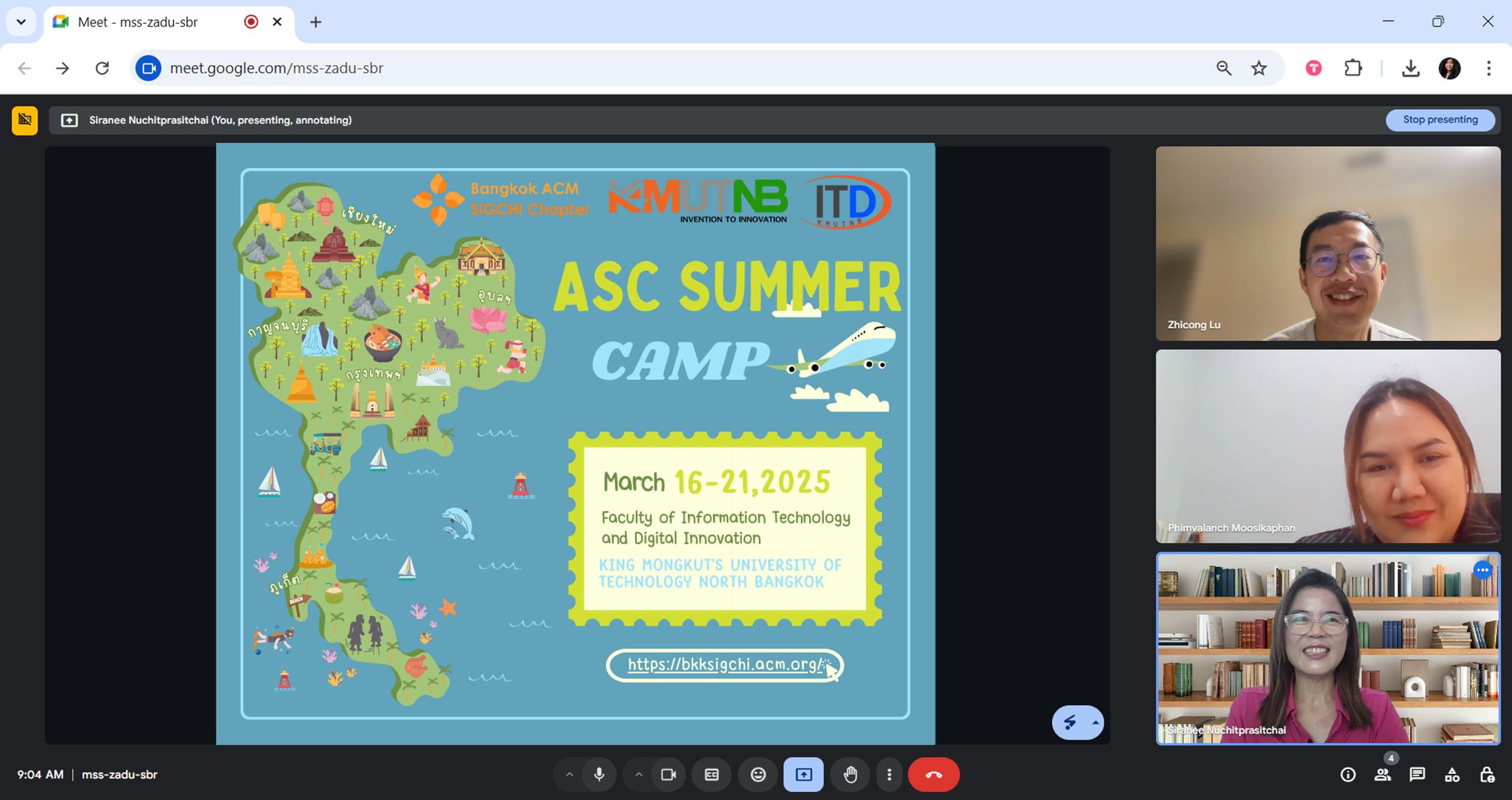Send a reaction emoji

[x=758, y=774]
